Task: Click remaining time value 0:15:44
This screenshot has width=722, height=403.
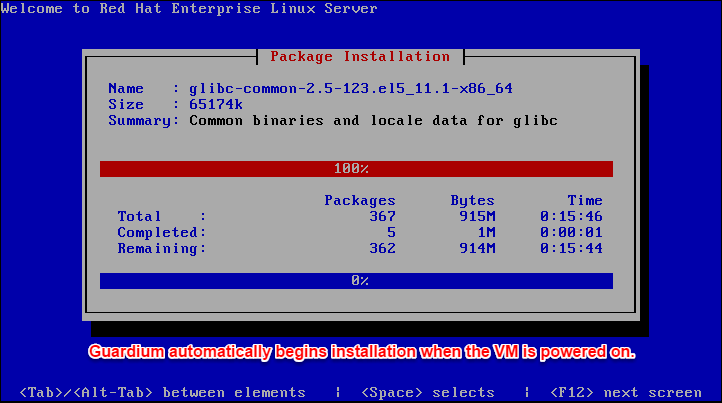Action: pyautogui.click(x=571, y=248)
